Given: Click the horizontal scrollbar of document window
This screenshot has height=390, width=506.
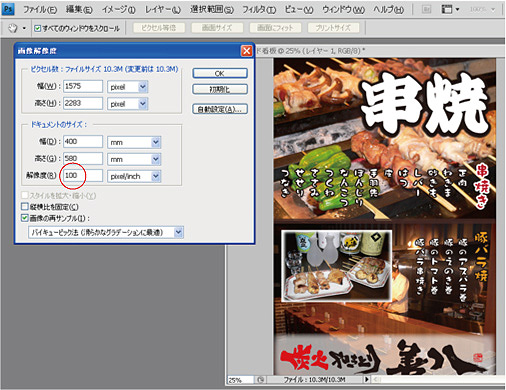Looking at the screenshot, I should point(439,379).
